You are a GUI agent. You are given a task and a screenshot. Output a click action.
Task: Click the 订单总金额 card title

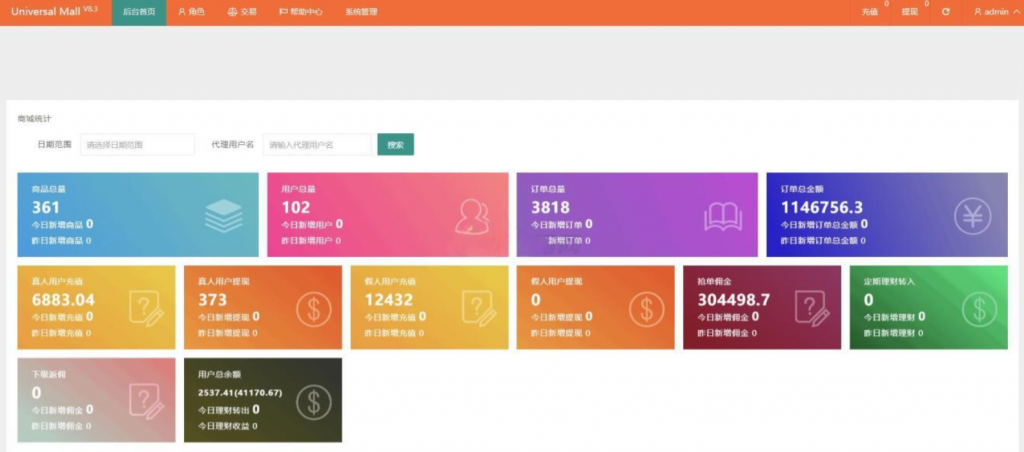[802, 189]
